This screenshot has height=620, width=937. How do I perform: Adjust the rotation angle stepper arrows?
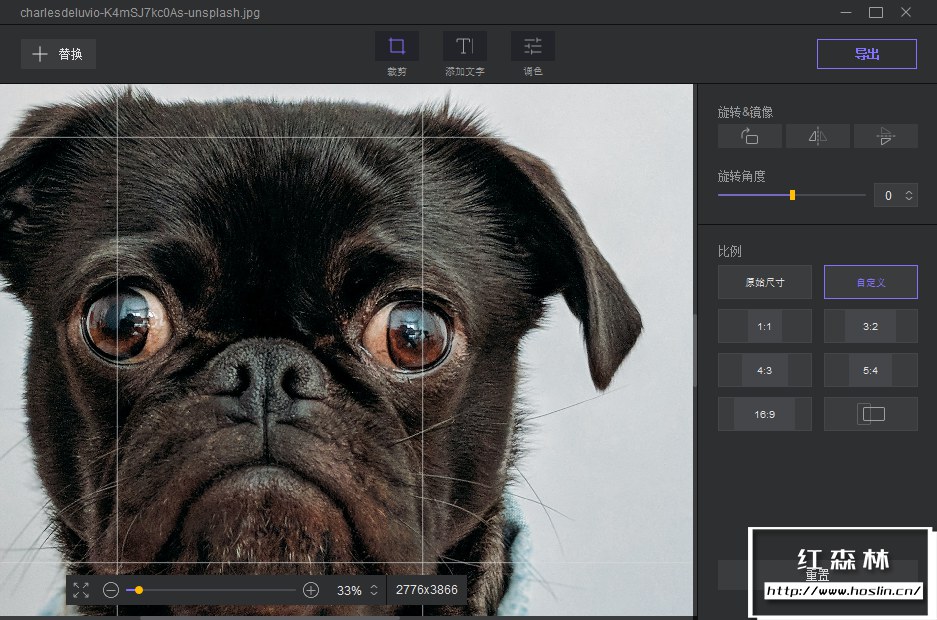tap(909, 195)
